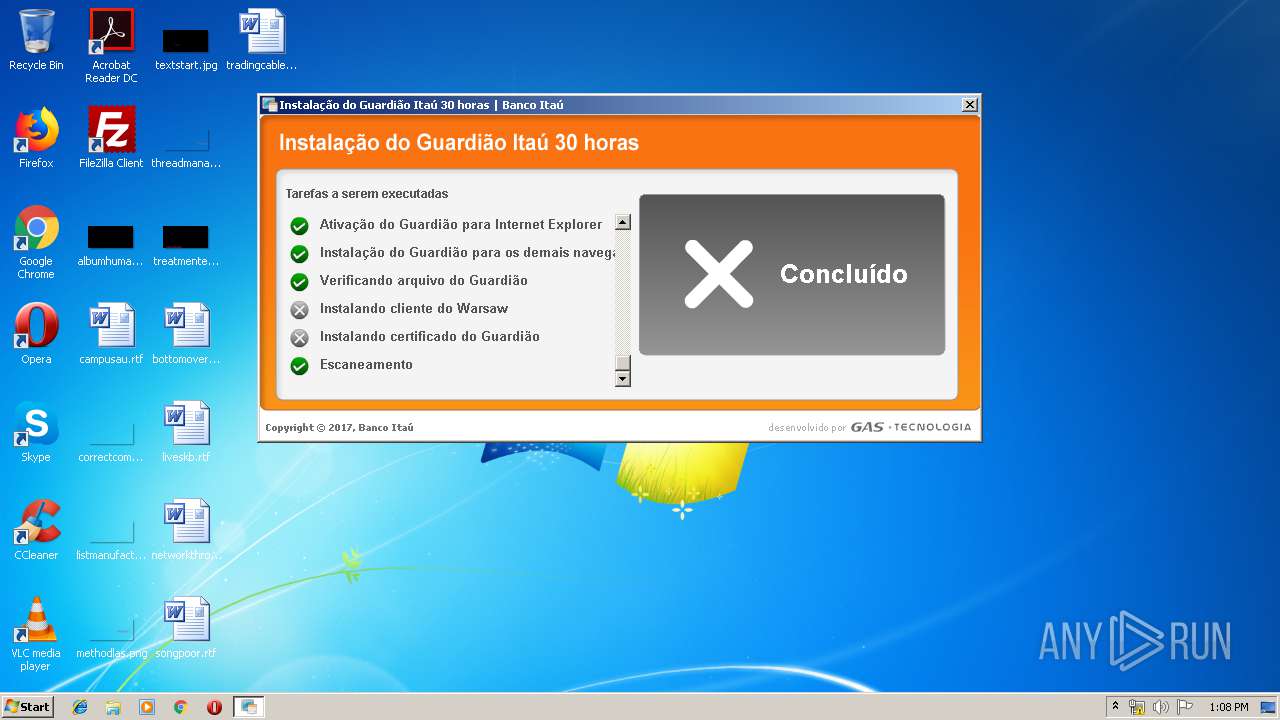Click the GAS Tecnologia logo
Image resolution: width=1280 pixels, height=720 pixels.
pos(910,427)
